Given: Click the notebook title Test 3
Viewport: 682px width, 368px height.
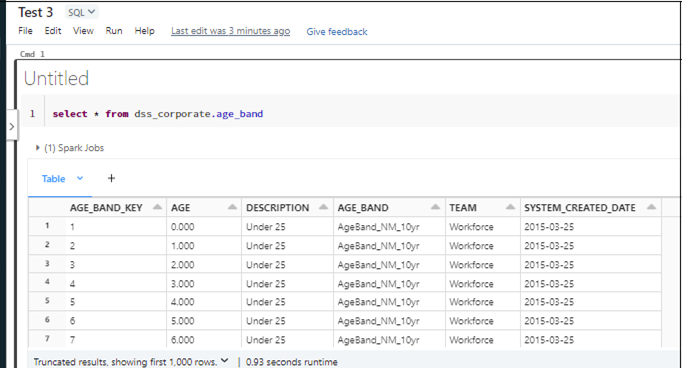Looking at the screenshot, I should (x=36, y=12).
